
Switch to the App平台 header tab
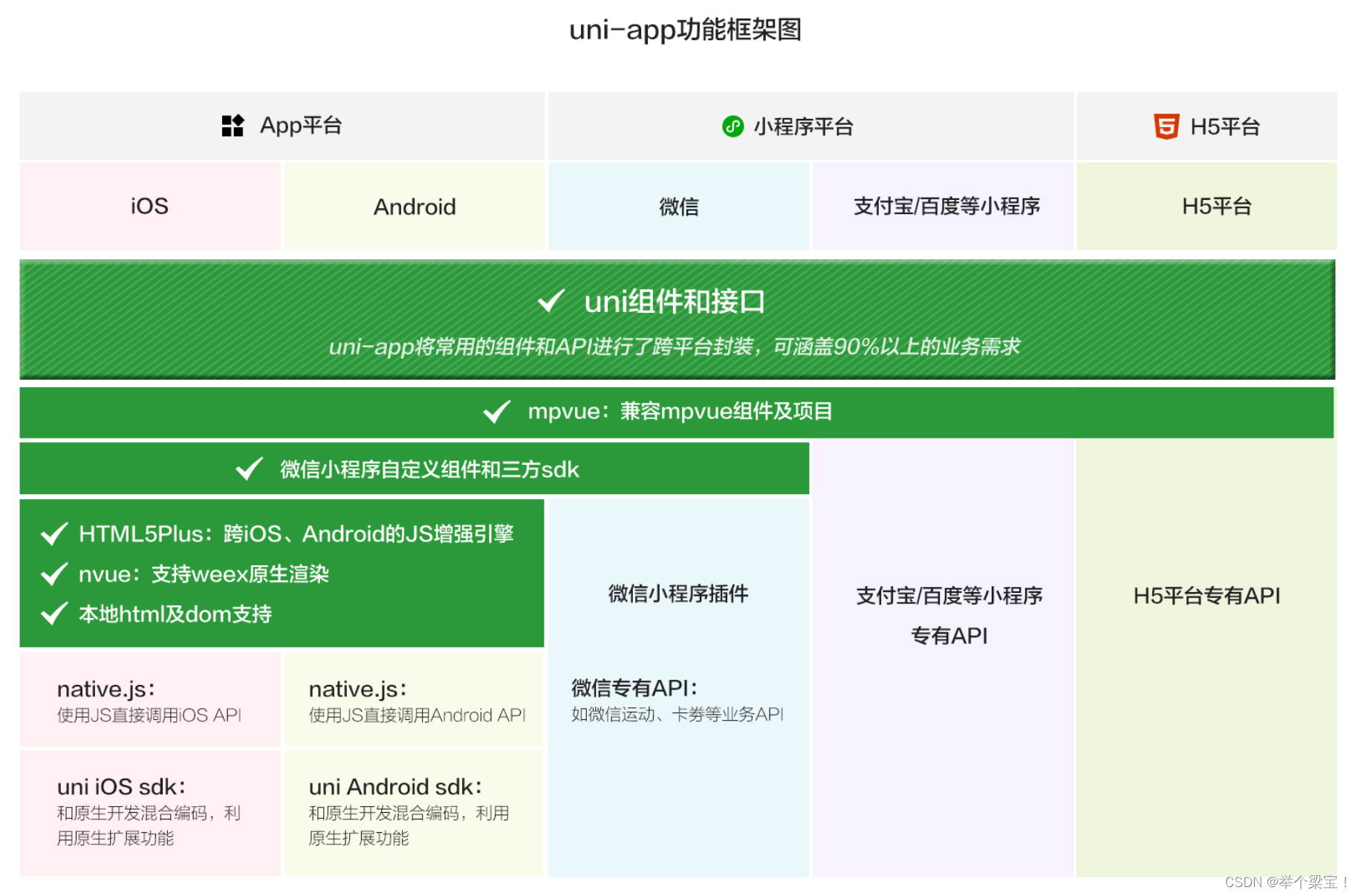282,126
